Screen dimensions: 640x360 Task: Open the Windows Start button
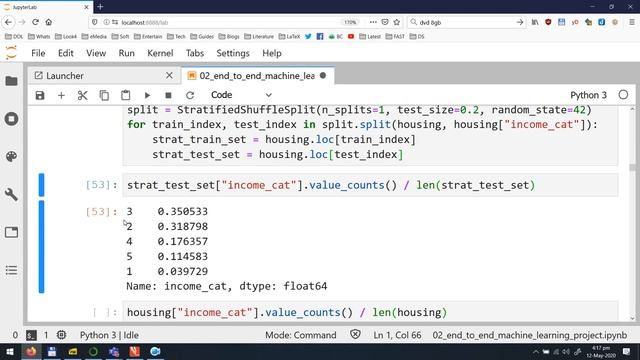coord(10,351)
